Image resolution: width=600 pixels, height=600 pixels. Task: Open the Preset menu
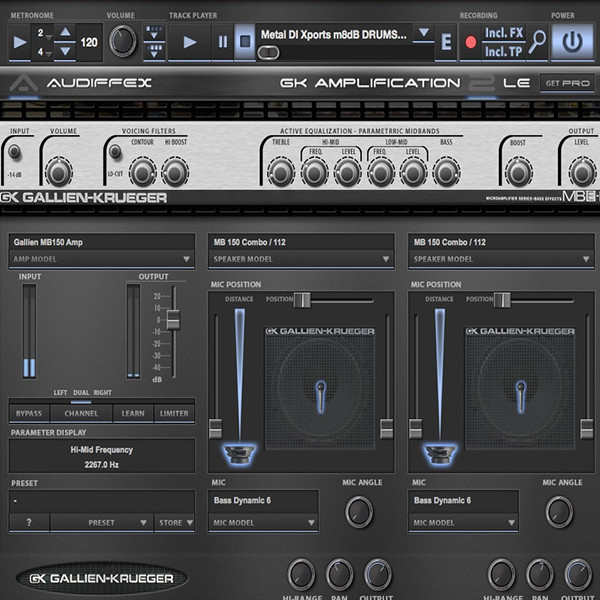pyautogui.click(x=101, y=522)
